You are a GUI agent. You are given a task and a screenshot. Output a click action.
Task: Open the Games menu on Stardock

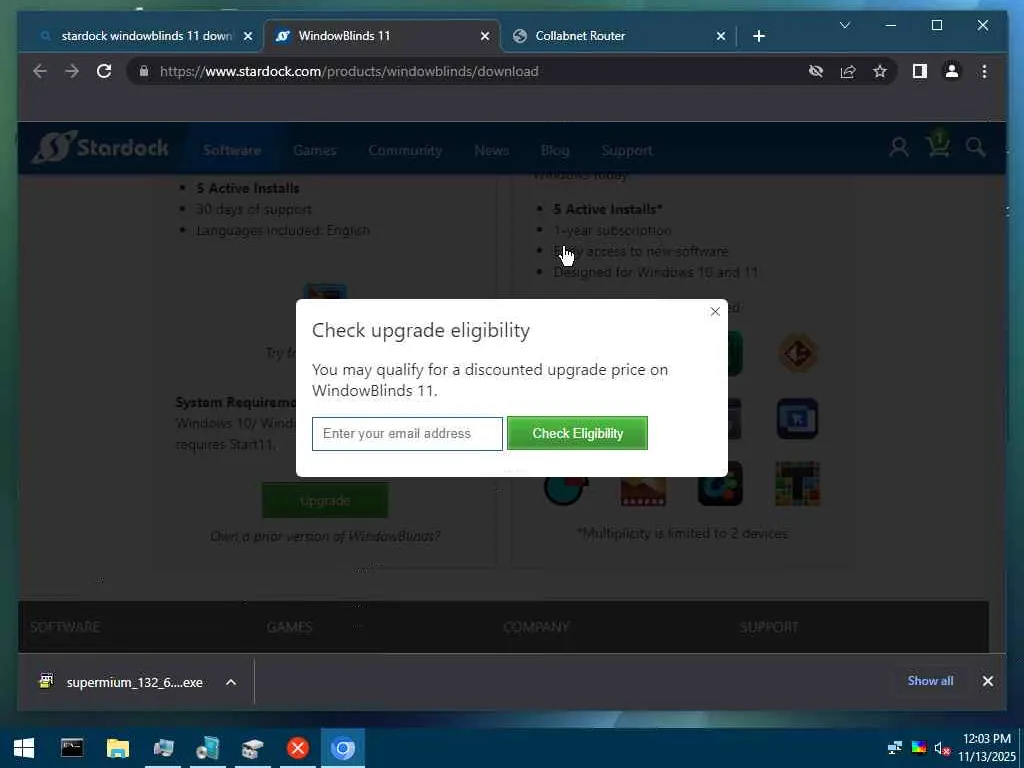[x=315, y=150]
